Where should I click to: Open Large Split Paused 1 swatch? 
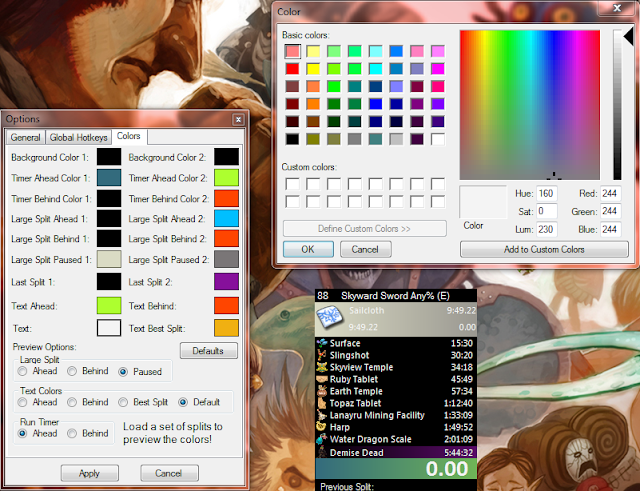point(109,260)
